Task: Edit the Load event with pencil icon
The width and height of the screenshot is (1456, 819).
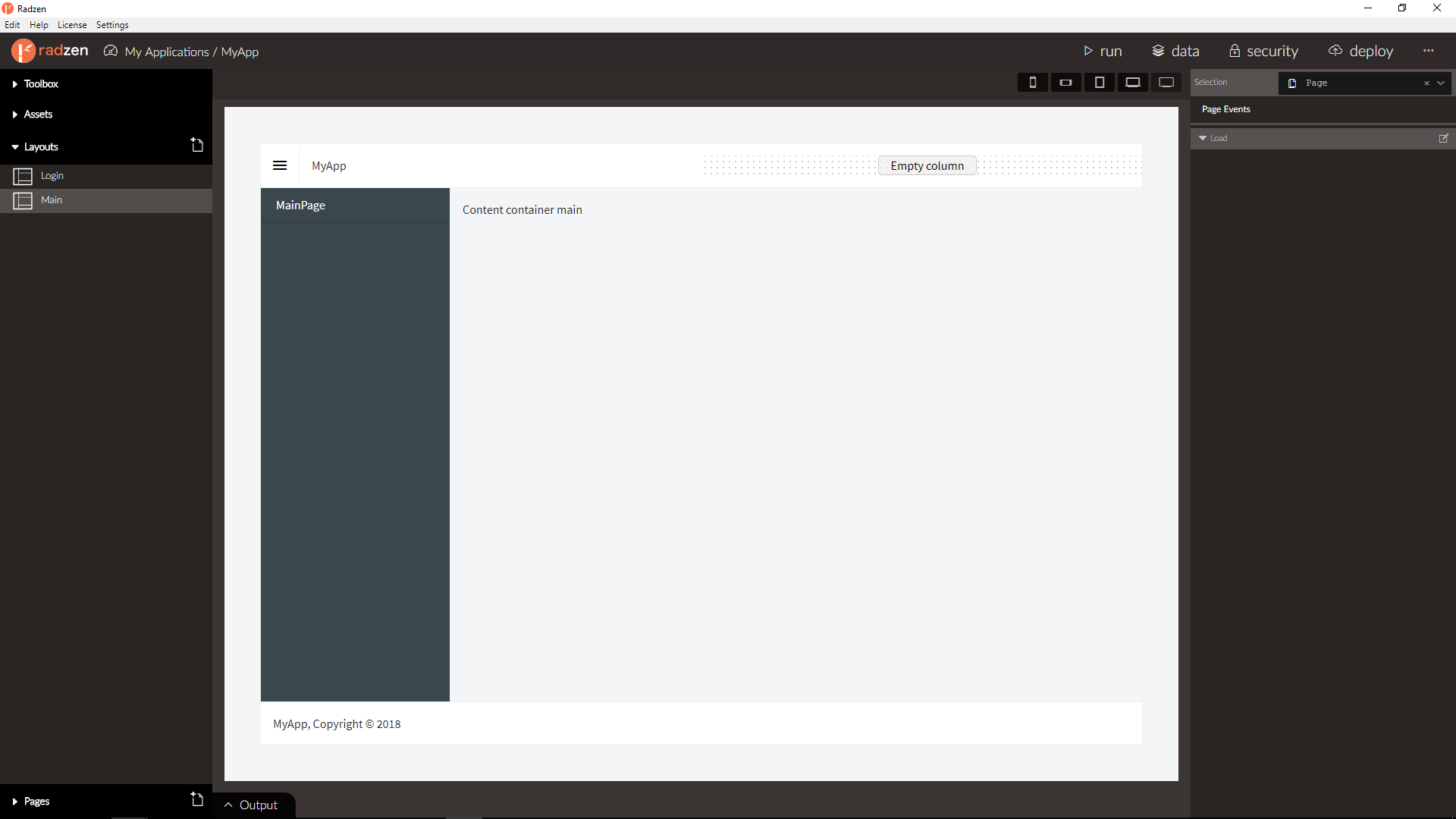Action: pos(1443,138)
